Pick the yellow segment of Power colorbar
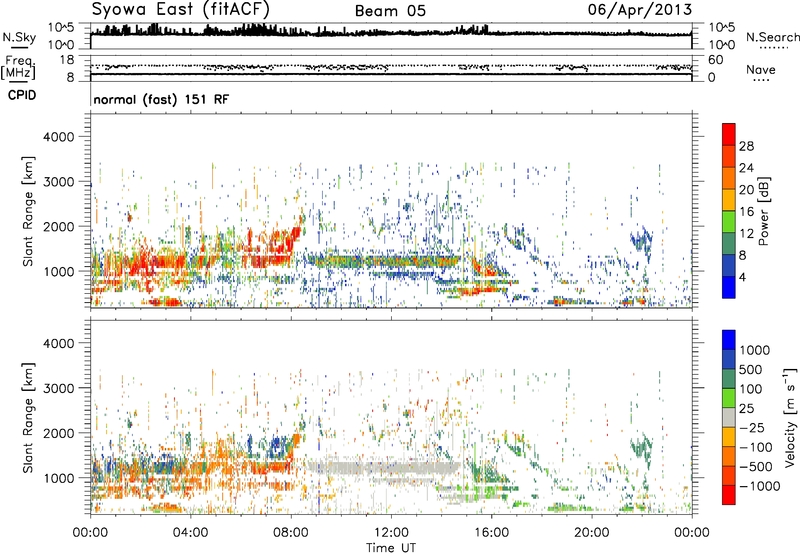The height and width of the screenshot is (554, 800). tap(729, 200)
